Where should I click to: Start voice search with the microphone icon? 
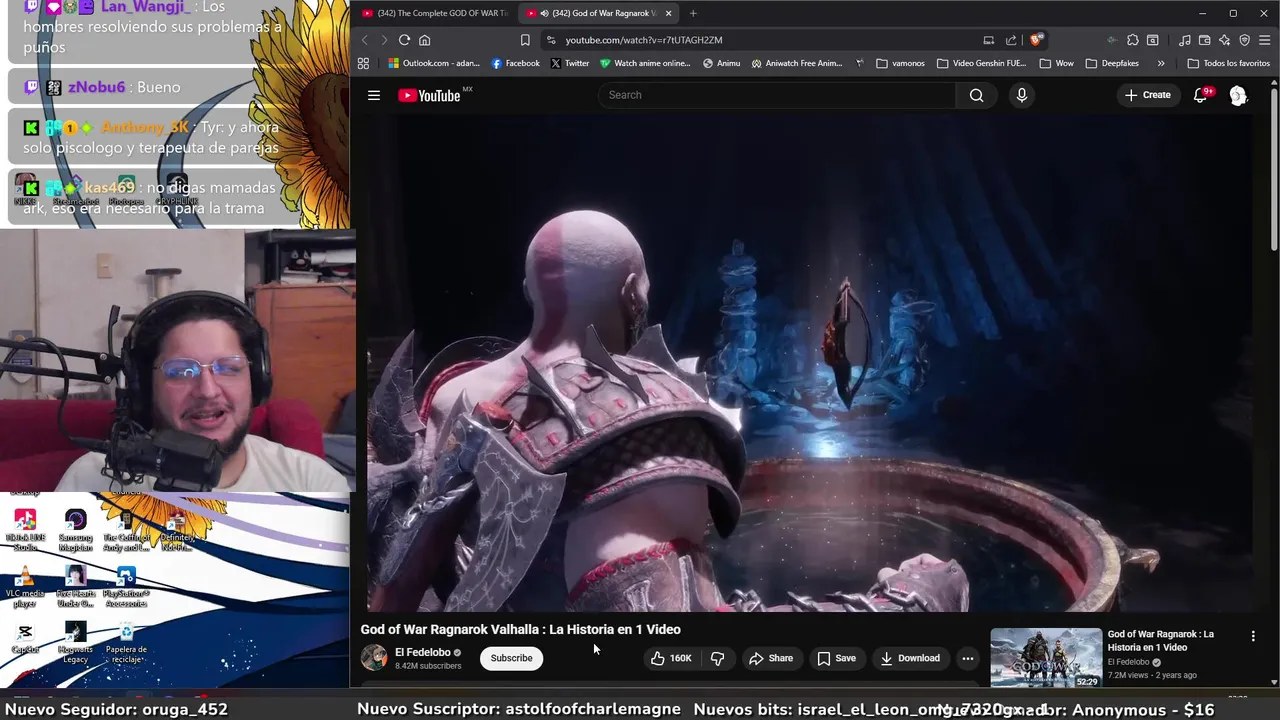pyautogui.click(x=1021, y=95)
